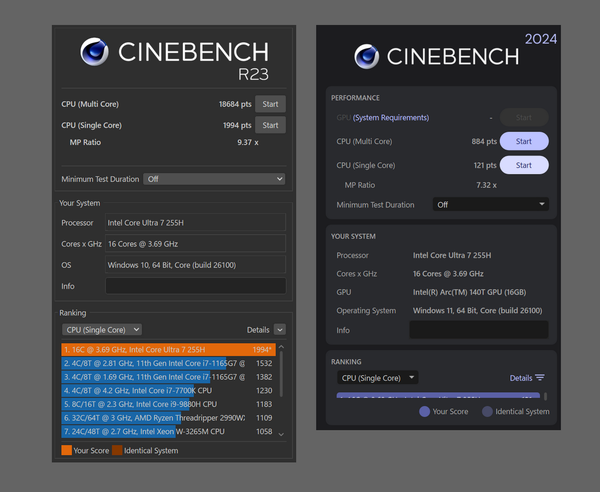Start CPU Multi Core benchmark in Cinebench 2024
This screenshot has width=600, height=492.
pyautogui.click(x=523, y=141)
